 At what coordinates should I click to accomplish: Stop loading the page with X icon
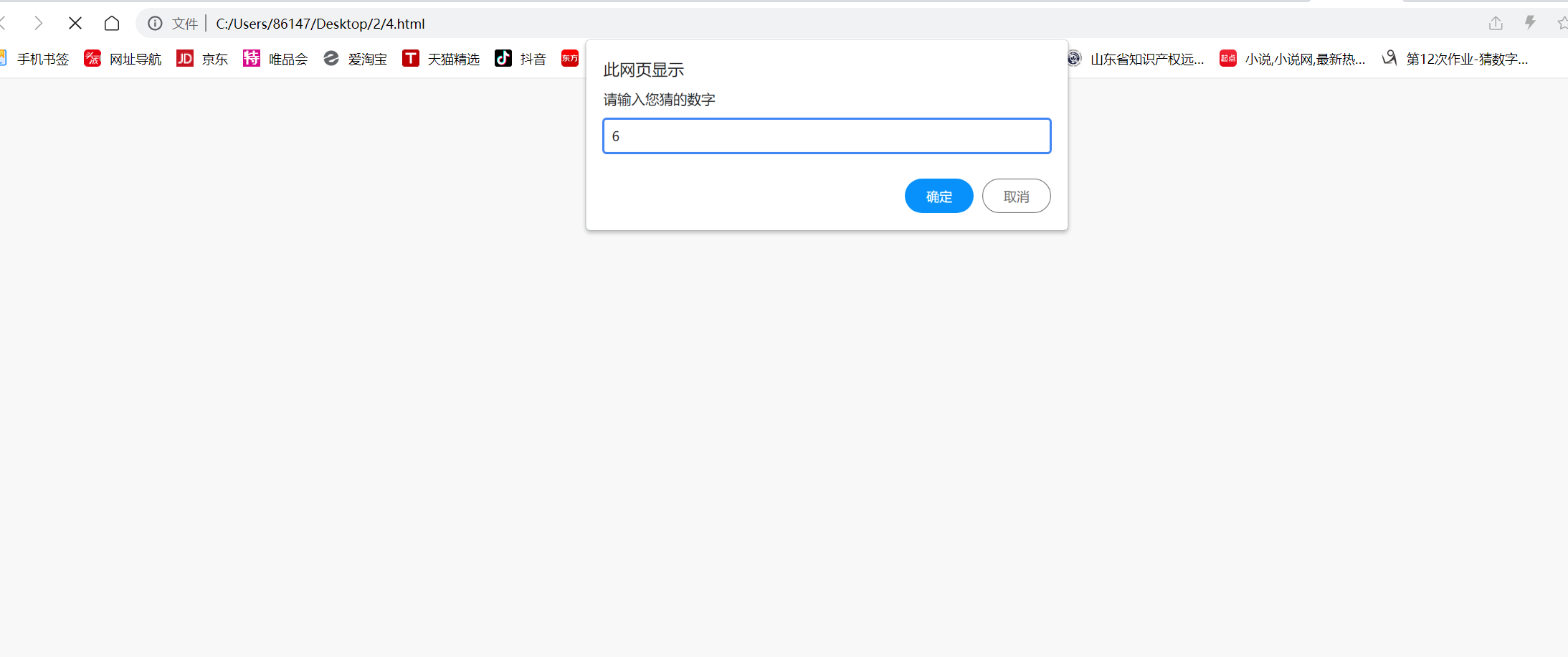coord(75,24)
